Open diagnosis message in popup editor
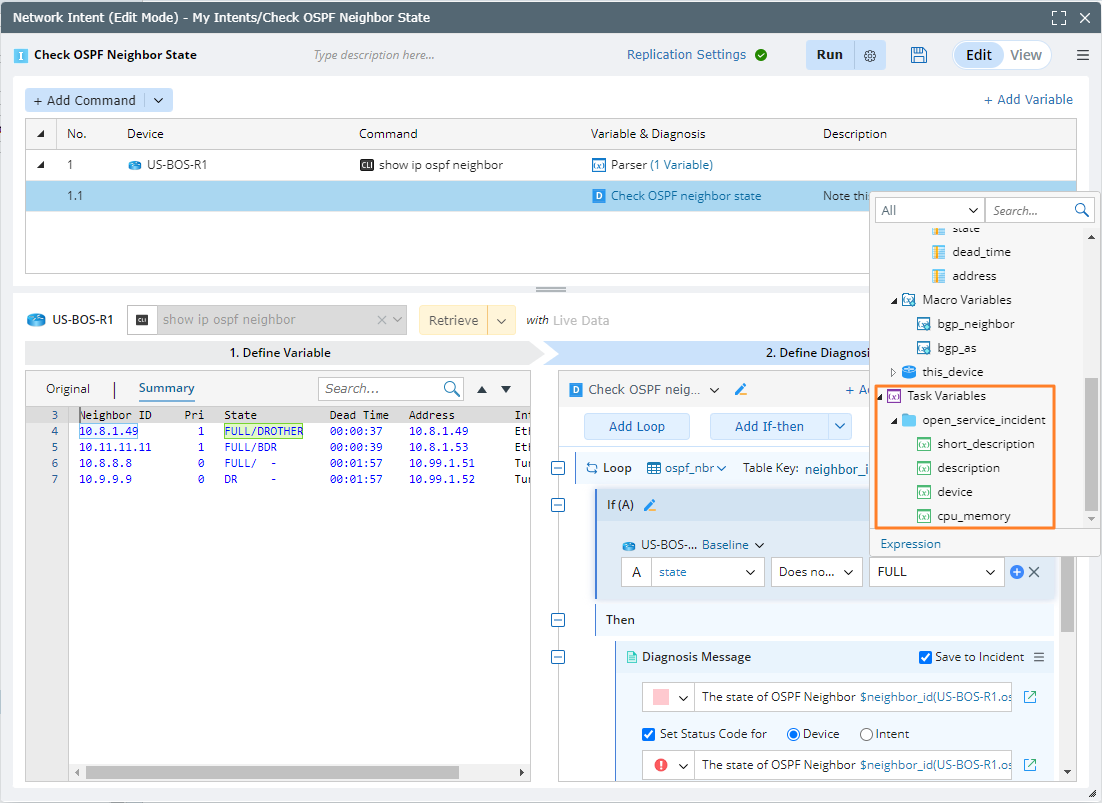 coord(1030,697)
